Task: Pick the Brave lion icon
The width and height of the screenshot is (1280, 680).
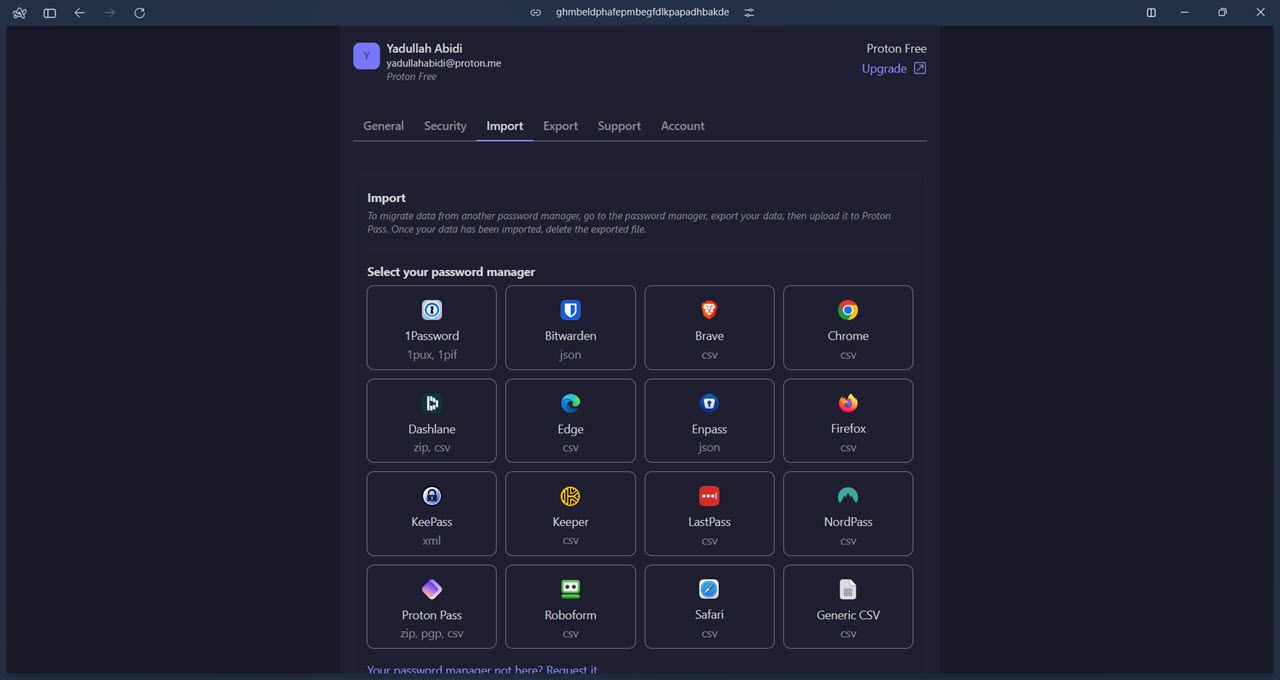Action: [709, 310]
